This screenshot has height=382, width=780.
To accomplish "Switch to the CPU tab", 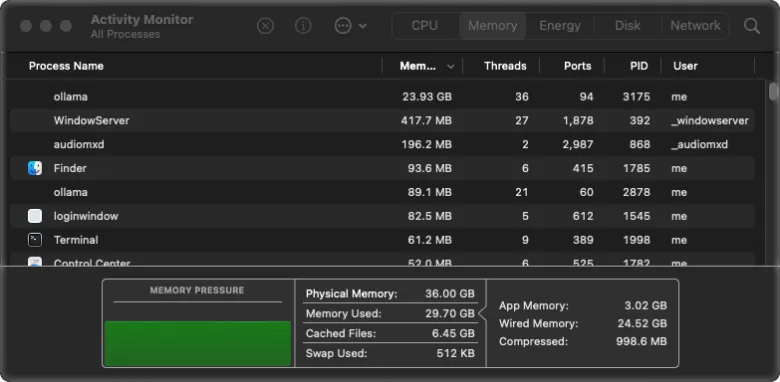I will [425, 25].
